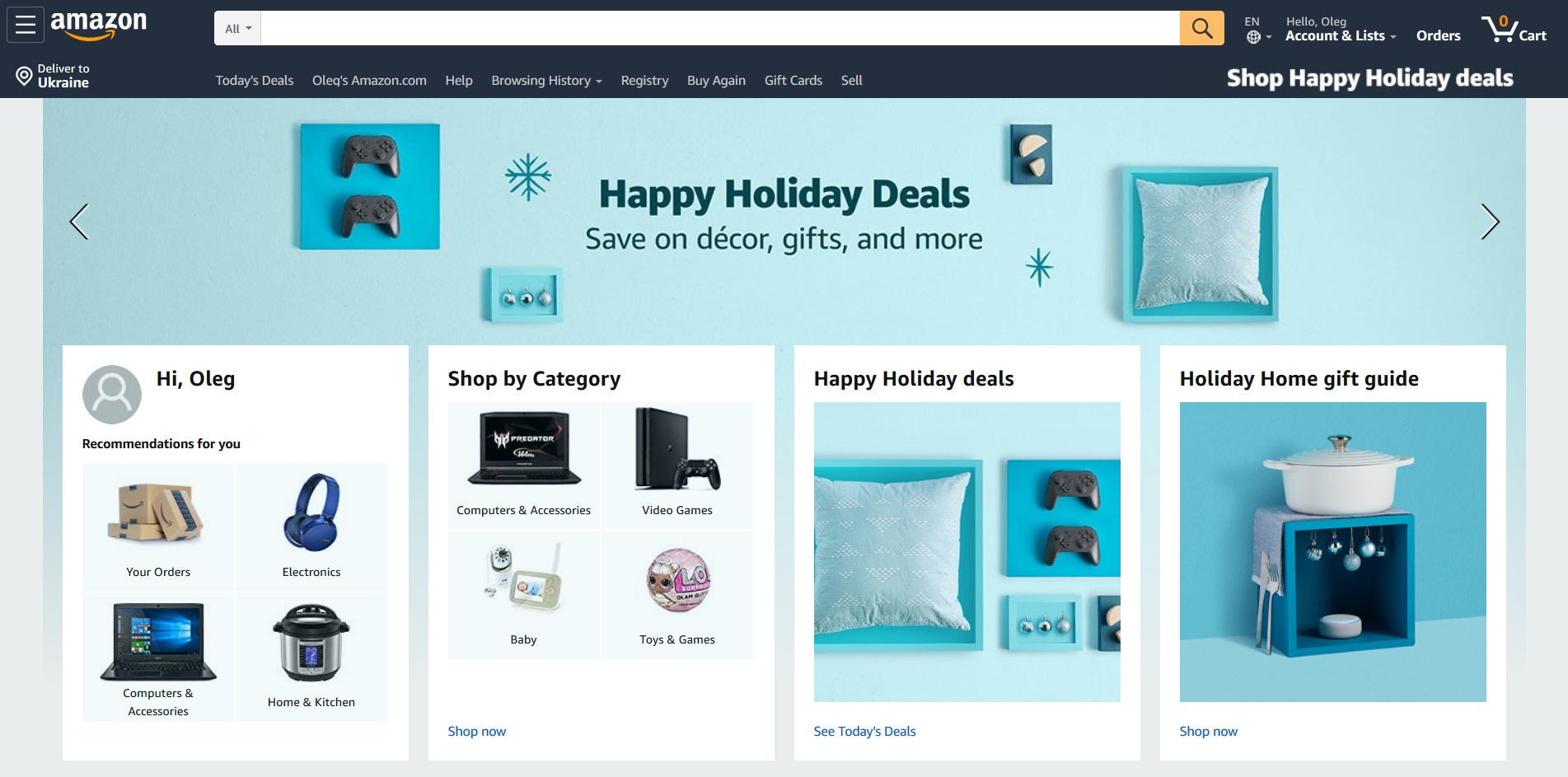Show previous banner with left arrow
Viewport: 1568px width, 777px height.
[79, 222]
